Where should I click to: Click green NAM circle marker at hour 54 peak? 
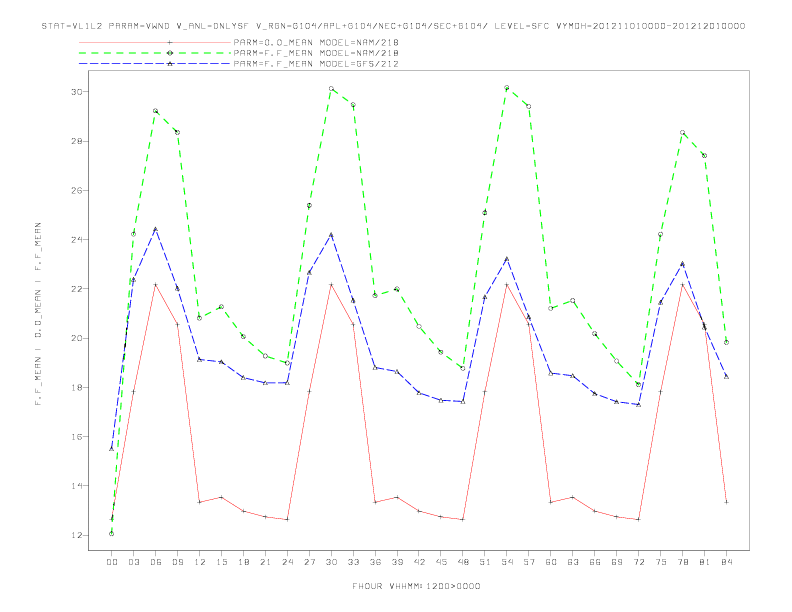[x=507, y=88]
